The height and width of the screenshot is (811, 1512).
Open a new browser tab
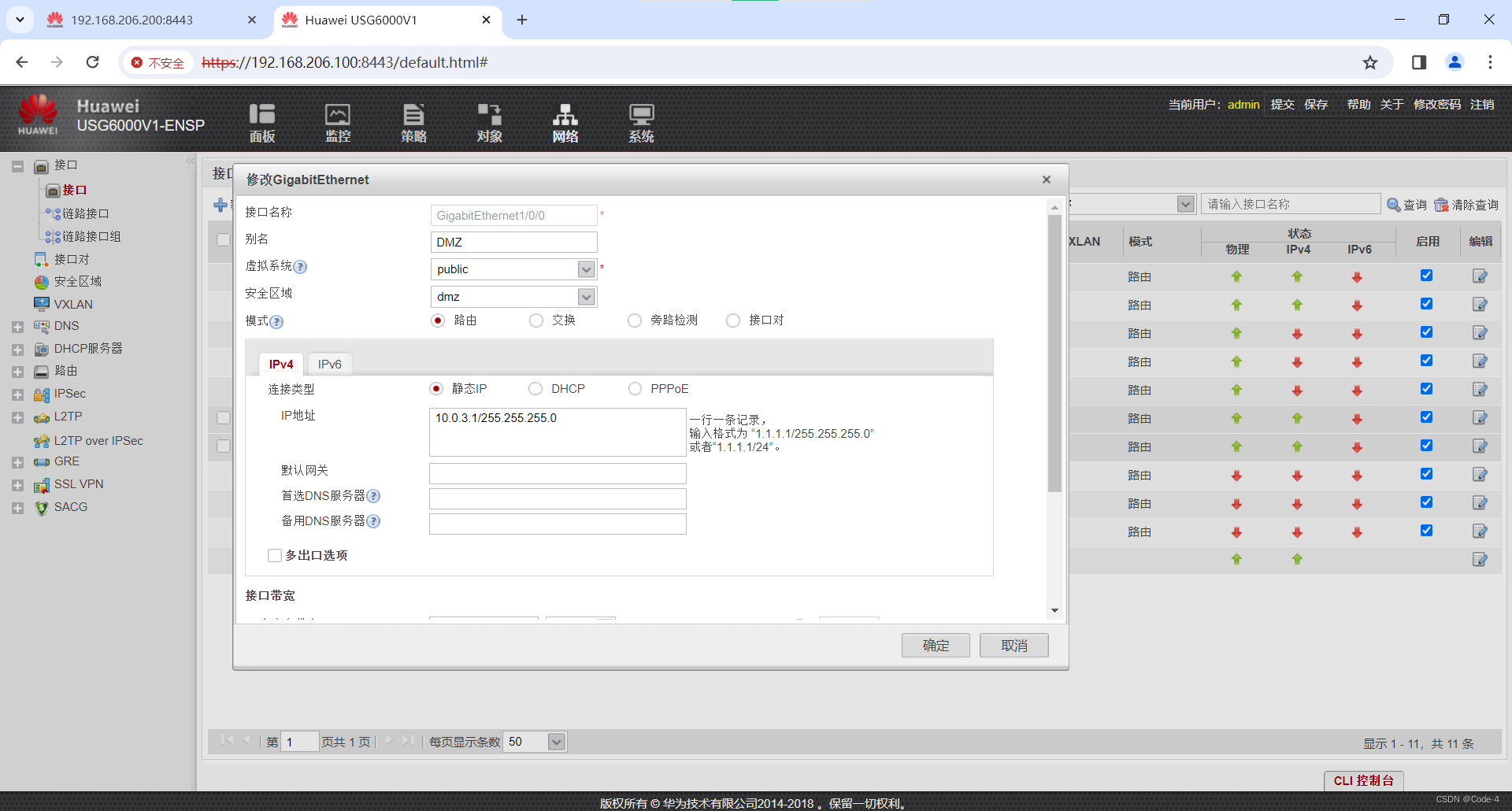coord(522,20)
